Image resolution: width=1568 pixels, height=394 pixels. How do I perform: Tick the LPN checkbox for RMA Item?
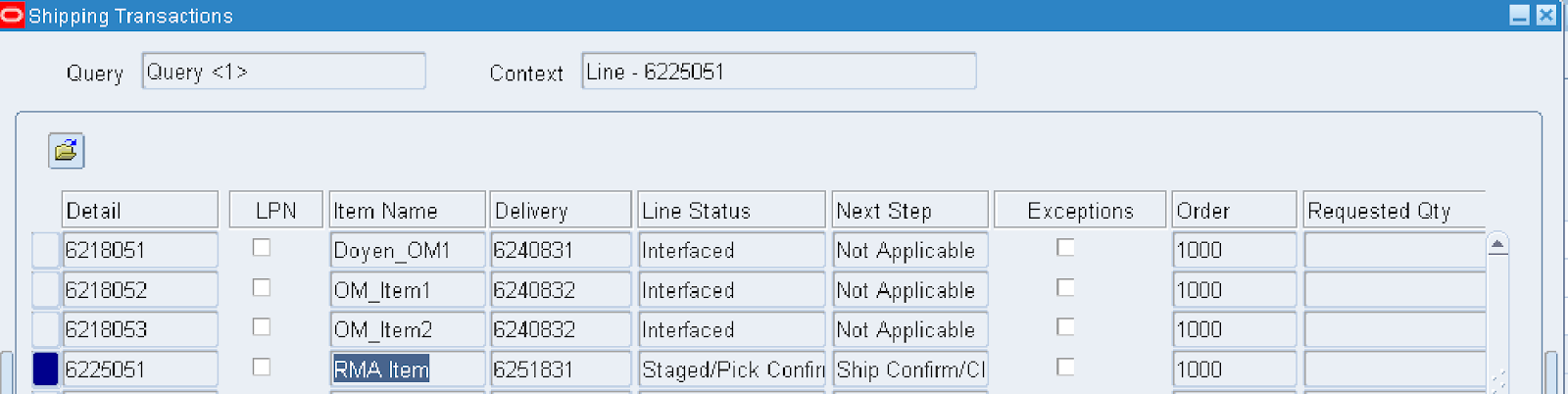pos(262,367)
